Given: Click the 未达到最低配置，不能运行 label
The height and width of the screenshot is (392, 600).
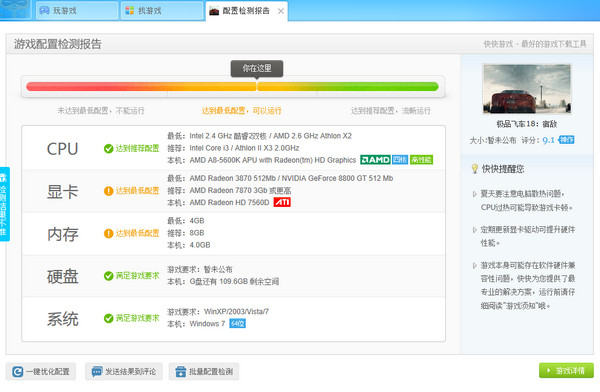Looking at the screenshot, I should tap(101, 111).
